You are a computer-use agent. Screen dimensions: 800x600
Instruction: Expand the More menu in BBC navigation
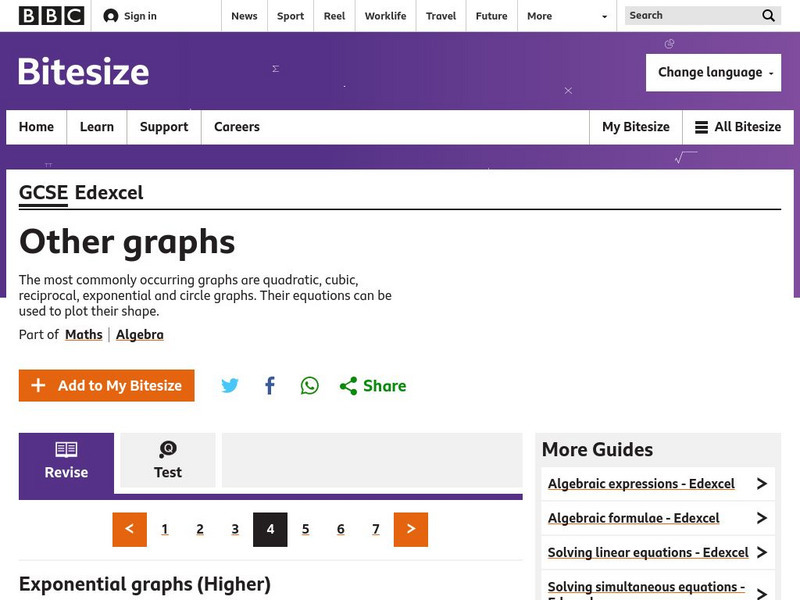point(567,16)
